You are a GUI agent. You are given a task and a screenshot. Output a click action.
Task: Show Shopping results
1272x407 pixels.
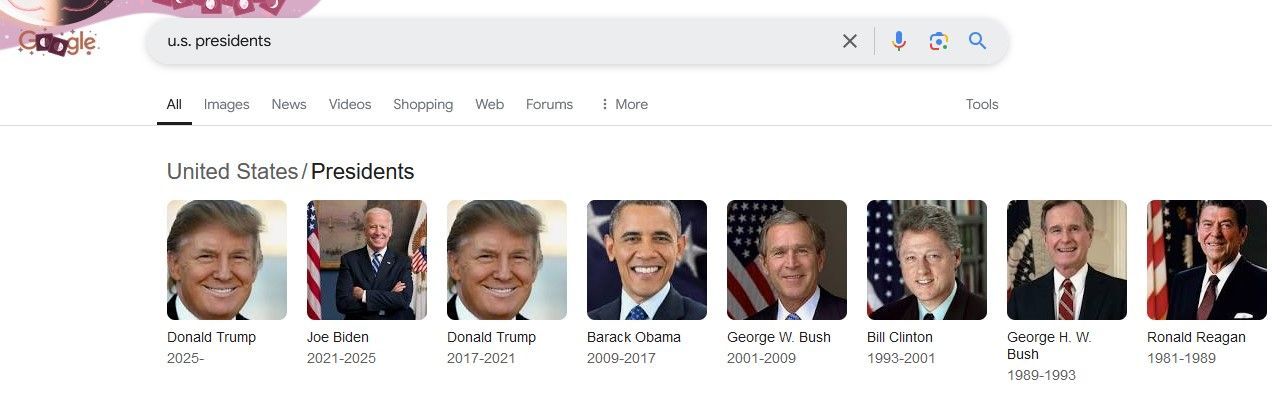click(423, 104)
